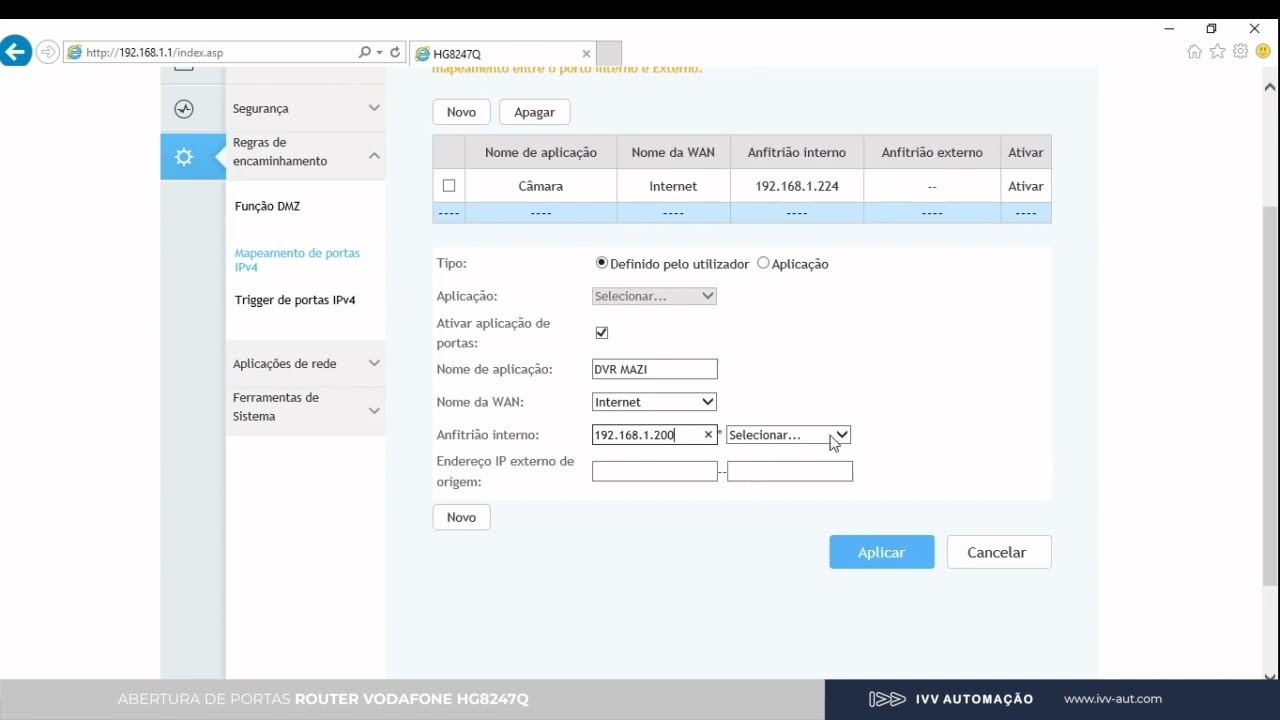
Task: Clear the Anfitrião interno field with X
Action: [x=708, y=435]
